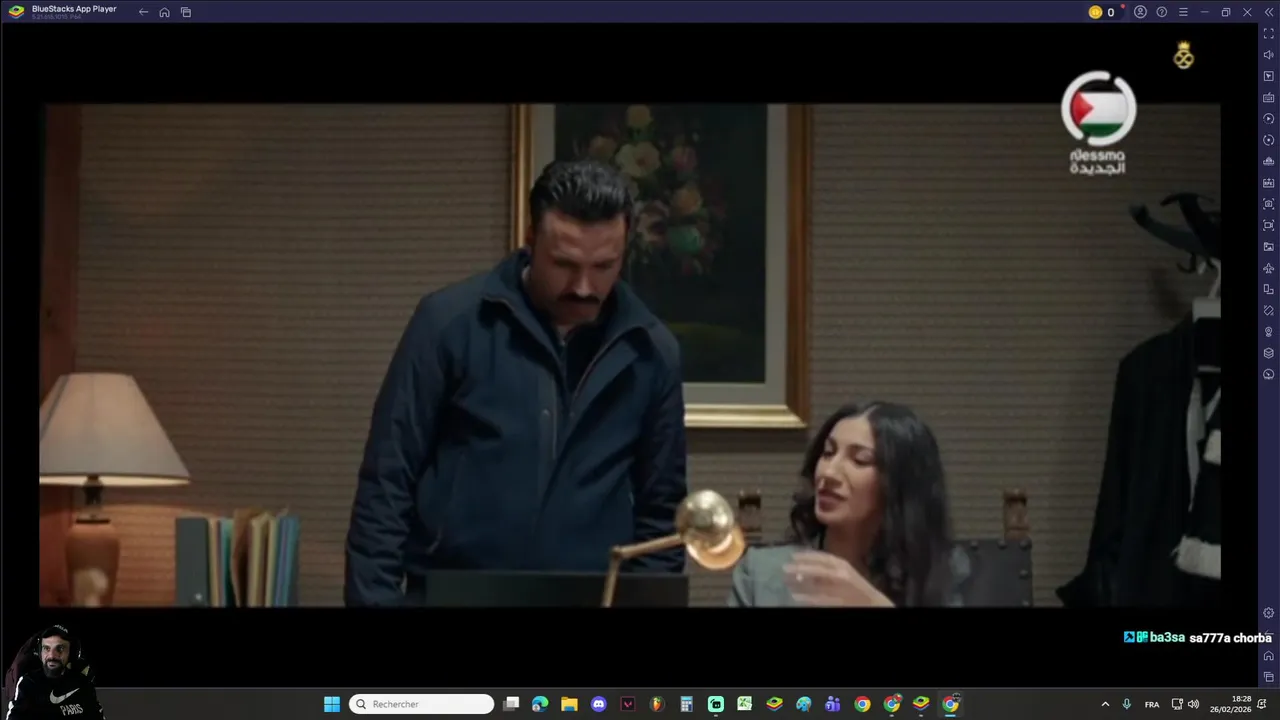The height and width of the screenshot is (720, 1280).
Task: Click the sync operations circular icon
Action: pos(1269,140)
